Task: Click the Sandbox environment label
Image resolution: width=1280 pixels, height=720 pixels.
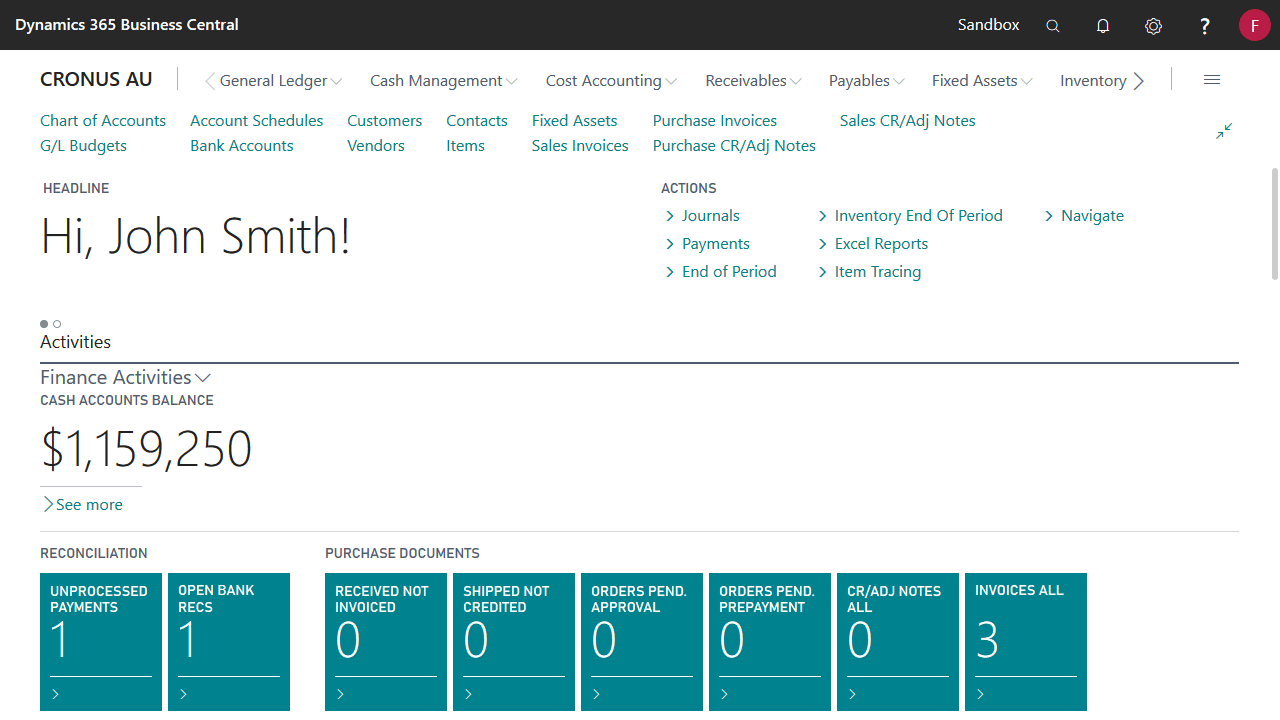Action: click(988, 25)
